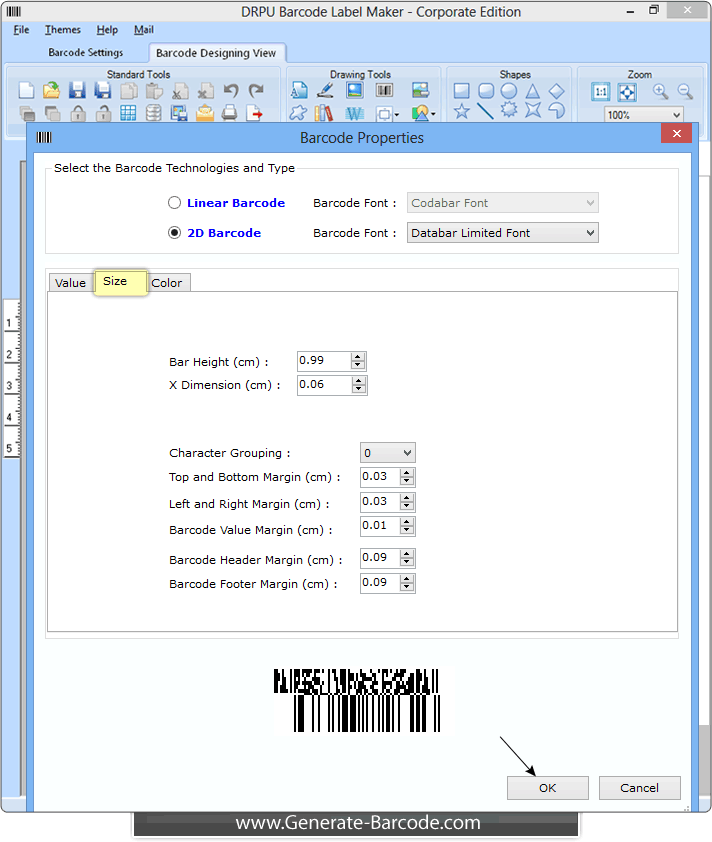Click the Undo arrow icon
Image resolution: width=712 pixels, height=842 pixels.
tap(231, 91)
